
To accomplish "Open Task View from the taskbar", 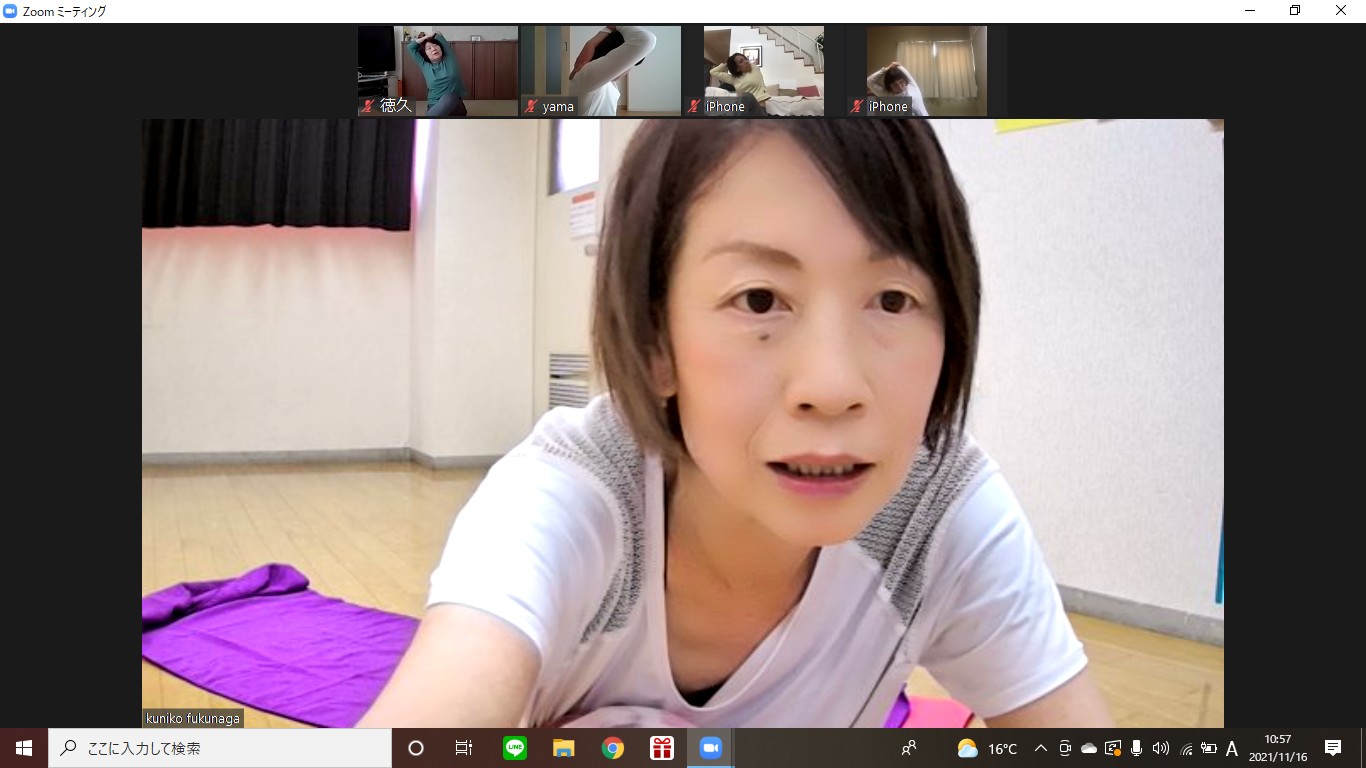I will [x=464, y=748].
